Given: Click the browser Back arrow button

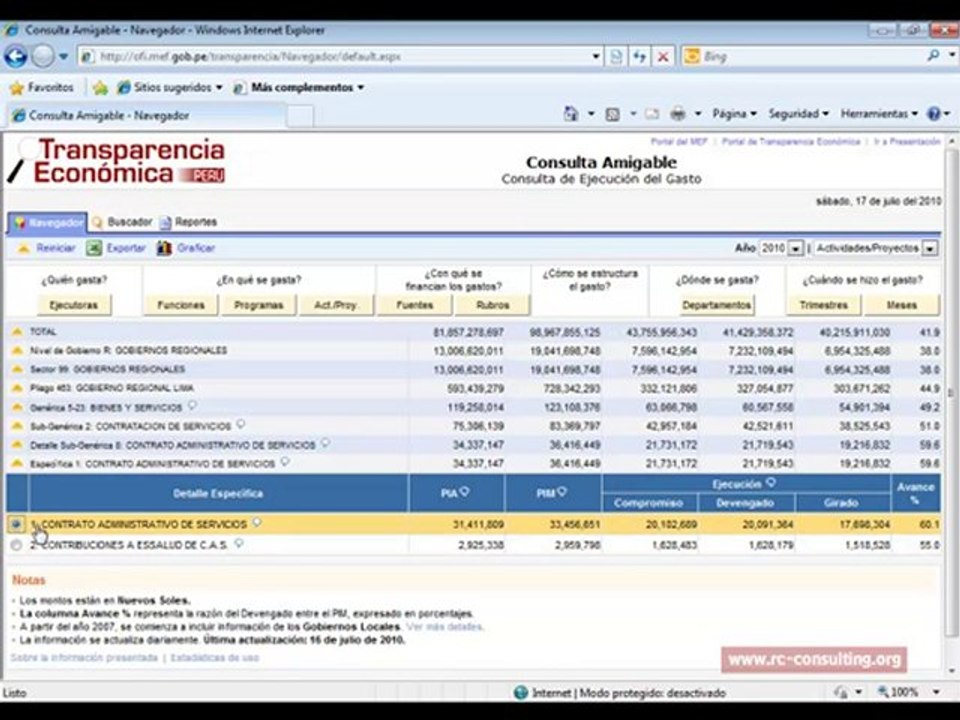Looking at the screenshot, I should [16, 56].
